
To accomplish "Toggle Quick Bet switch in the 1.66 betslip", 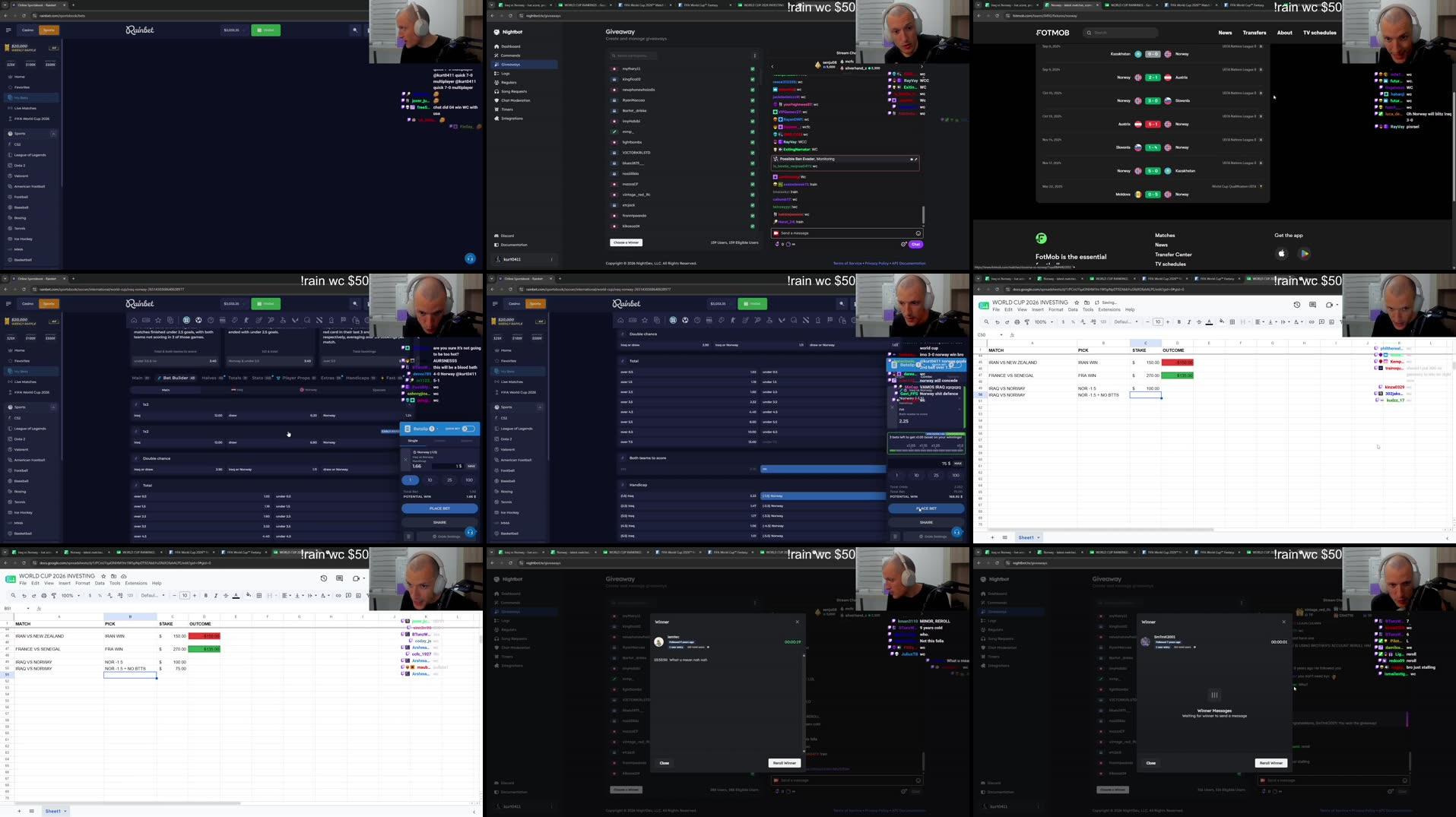I will [x=468, y=429].
